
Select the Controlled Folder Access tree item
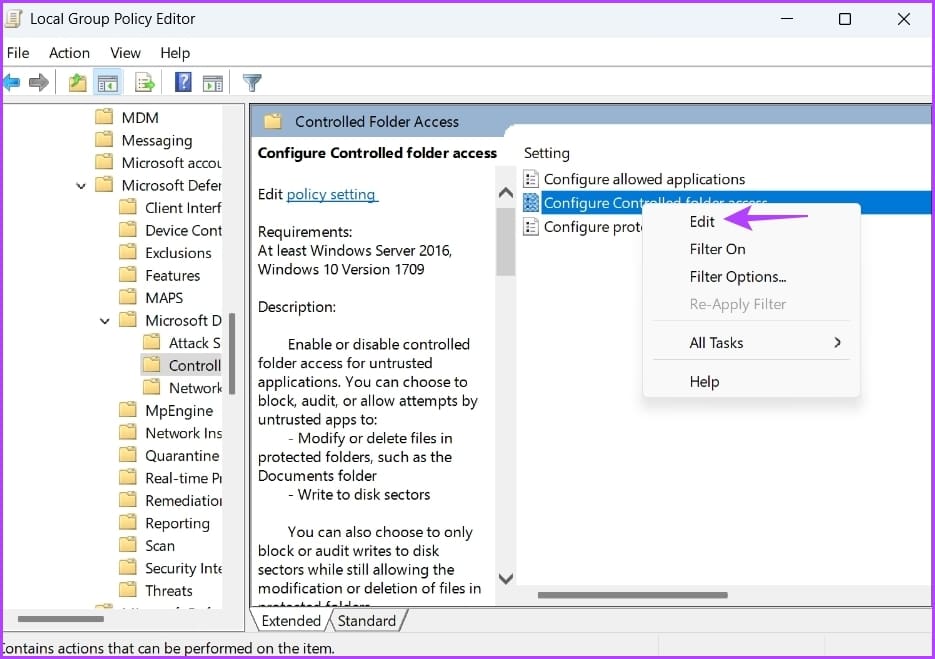coord(194,365)
